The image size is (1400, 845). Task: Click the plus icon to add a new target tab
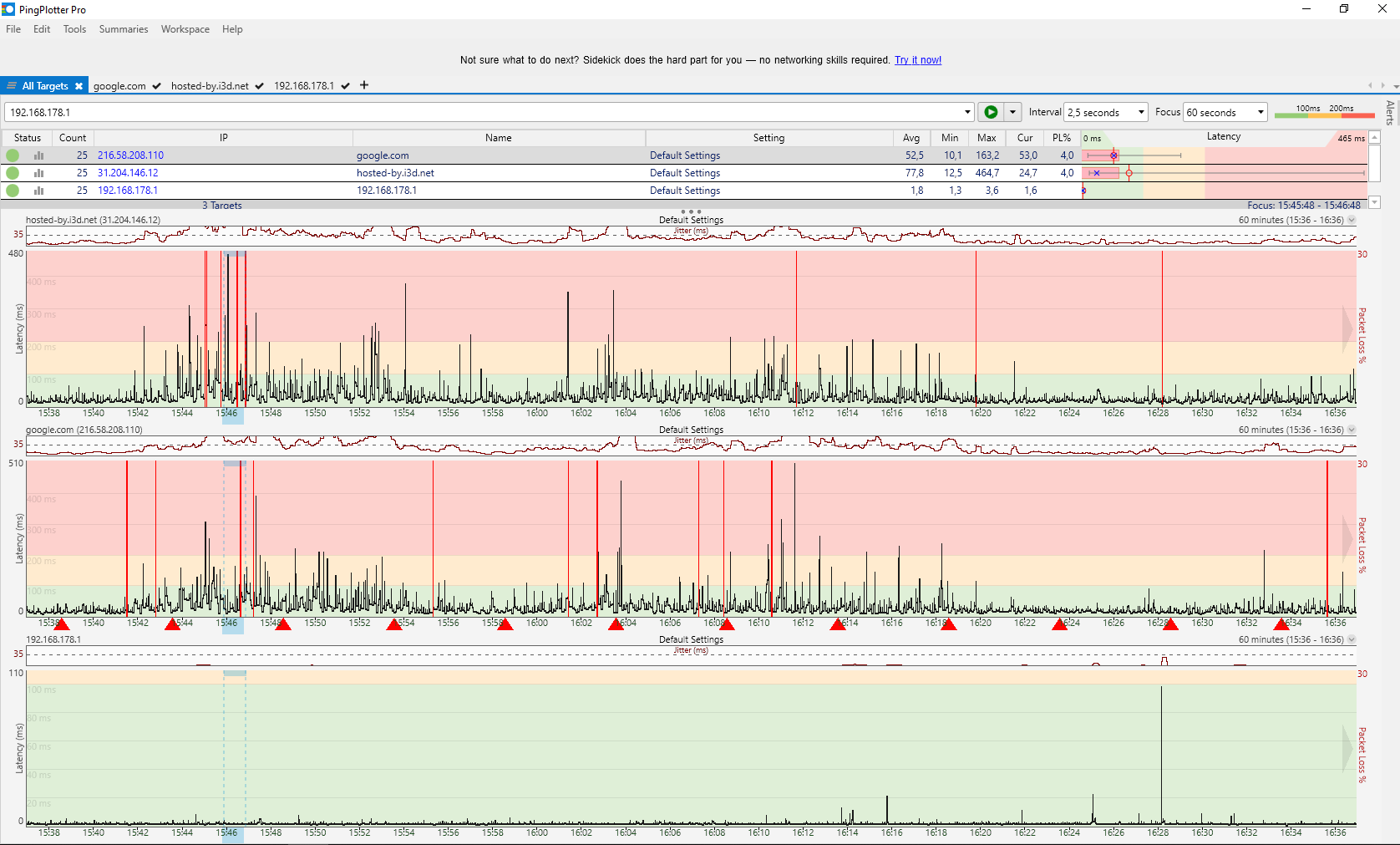pyautogui.click(x=364, y=85)
